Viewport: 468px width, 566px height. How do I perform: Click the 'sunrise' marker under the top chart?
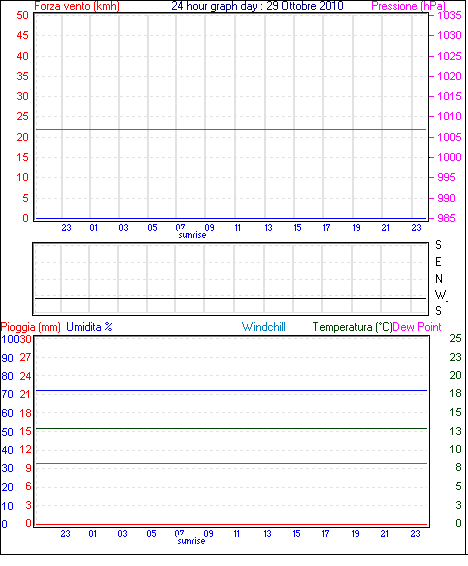click(x=192, y=235)
